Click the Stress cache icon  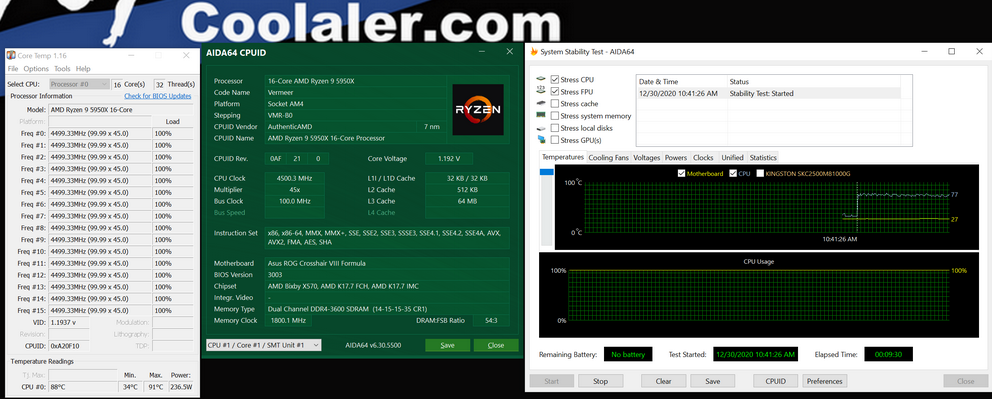coord(541,103)
